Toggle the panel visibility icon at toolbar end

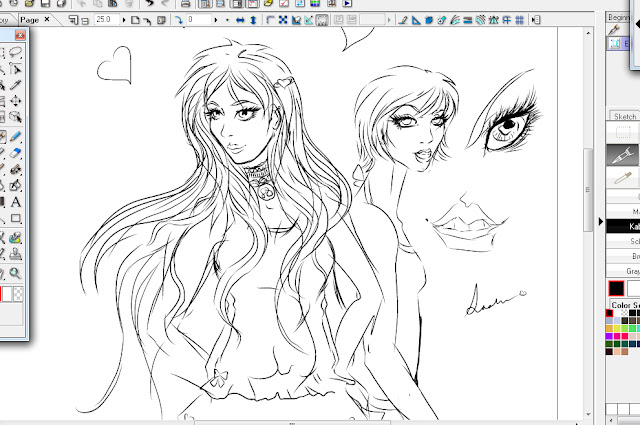[x=536, y=20]
